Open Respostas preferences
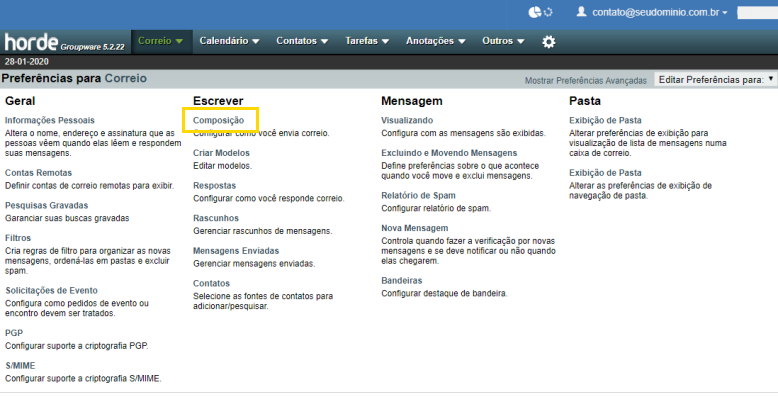Viewport: 778px width, 397px height. coord(214,186)
